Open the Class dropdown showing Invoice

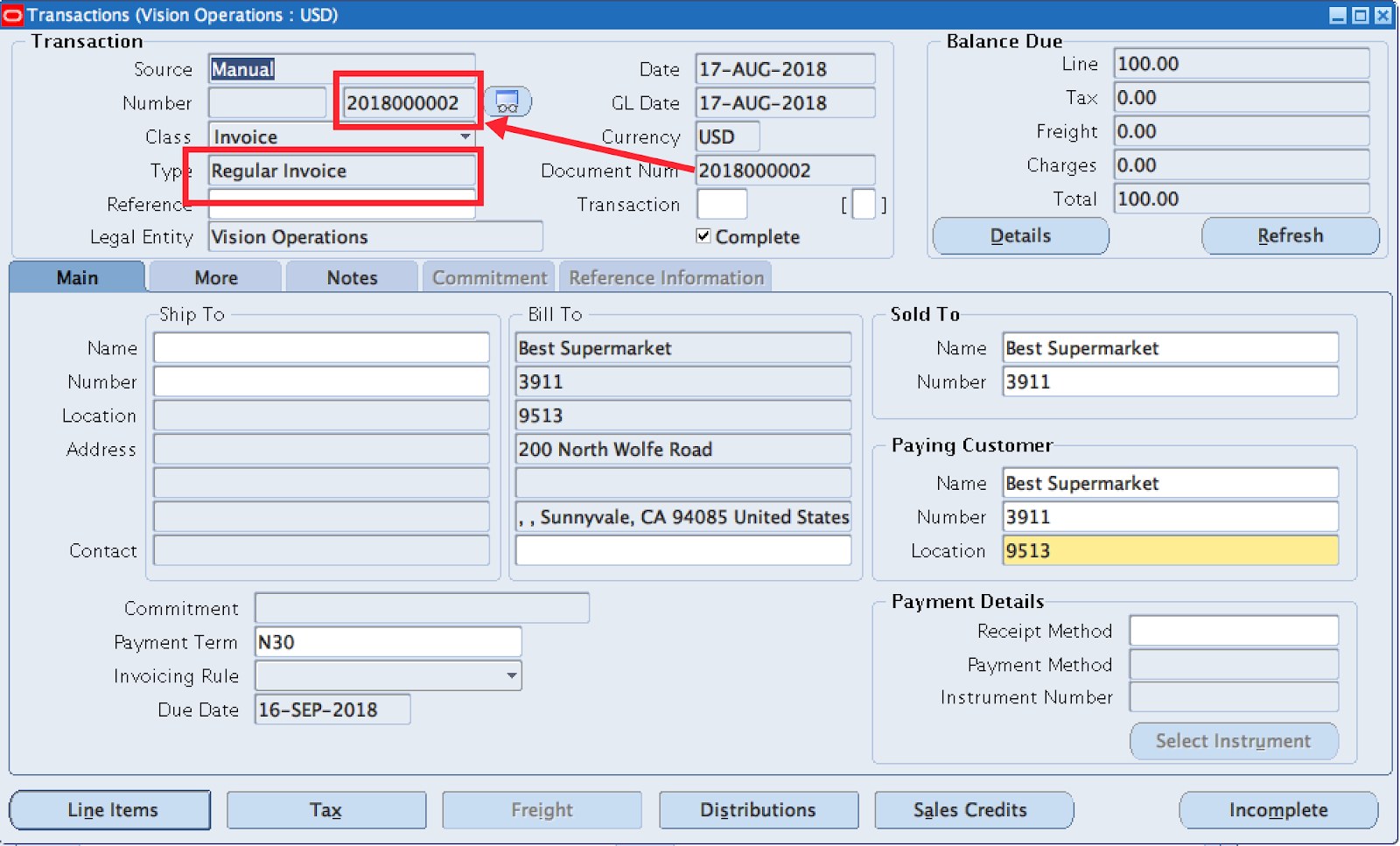(467, 136)
